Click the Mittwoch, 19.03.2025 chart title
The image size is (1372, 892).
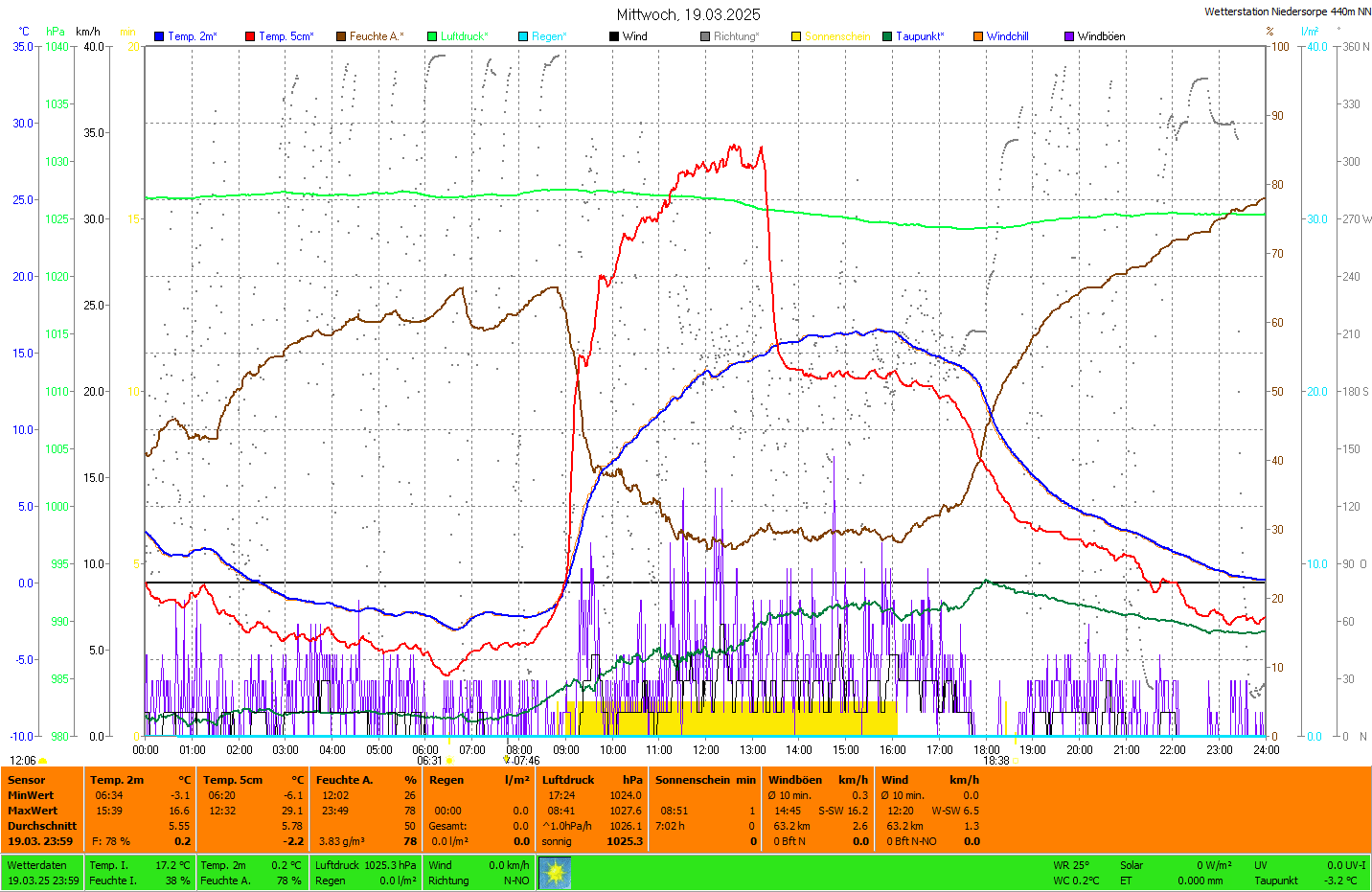click(688, 14)
